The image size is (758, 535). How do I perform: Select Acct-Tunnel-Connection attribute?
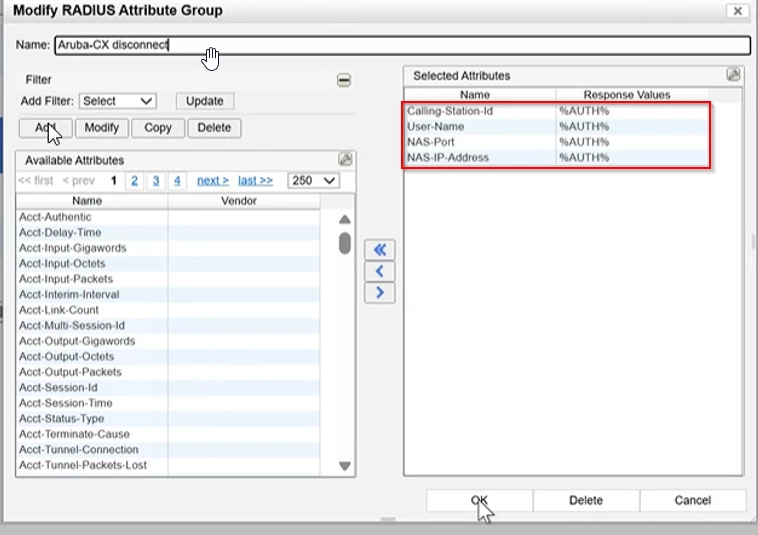pyautogui.click(x=168, y=449)
